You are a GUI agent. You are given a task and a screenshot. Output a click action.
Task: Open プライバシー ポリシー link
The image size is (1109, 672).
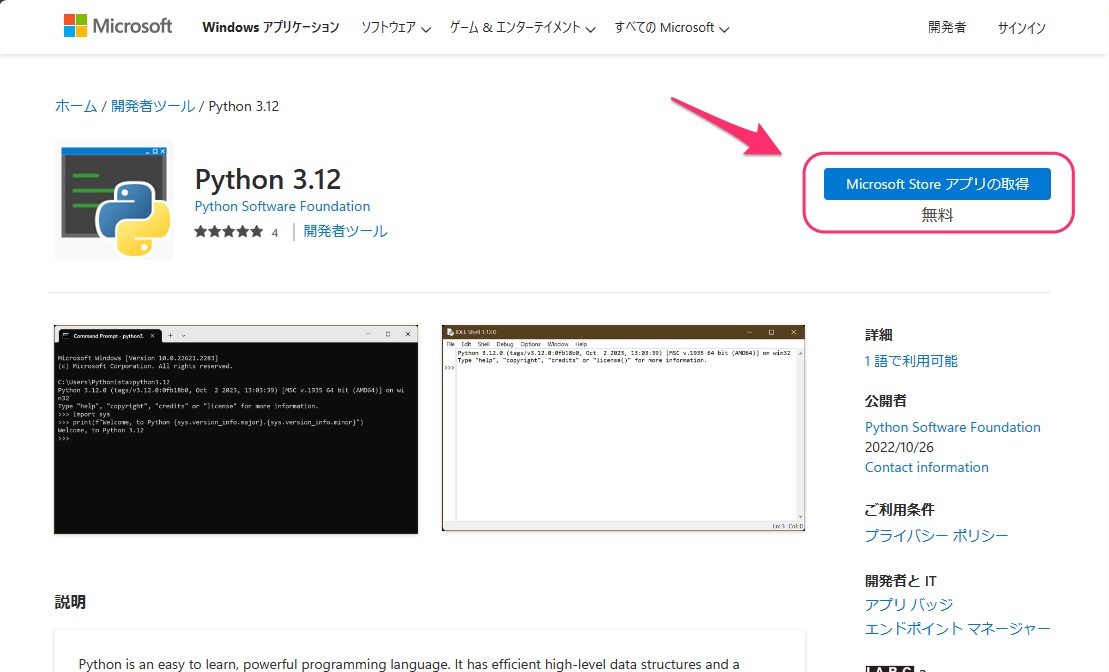936,535
